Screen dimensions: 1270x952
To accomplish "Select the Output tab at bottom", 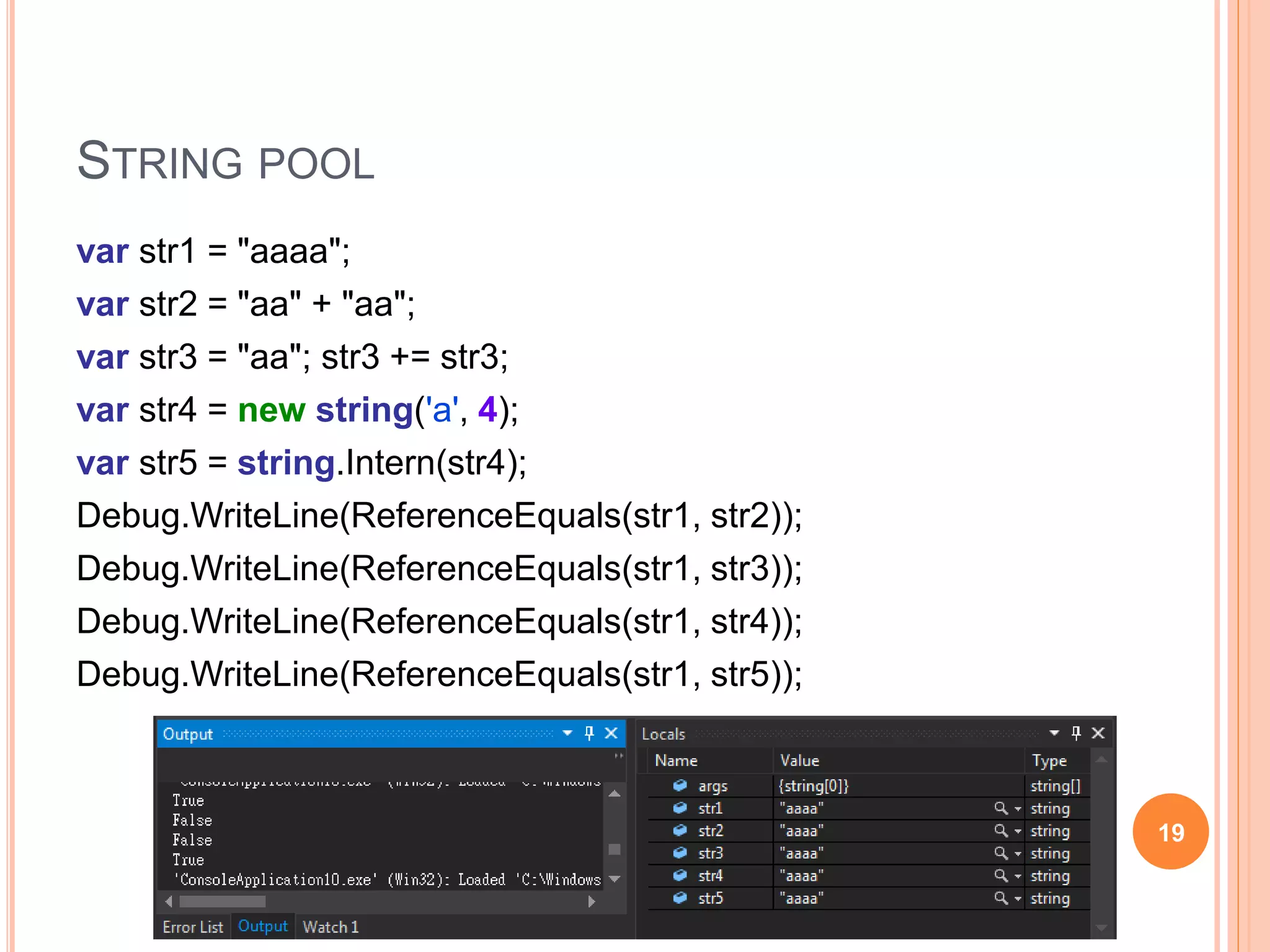I will point(263,927).
